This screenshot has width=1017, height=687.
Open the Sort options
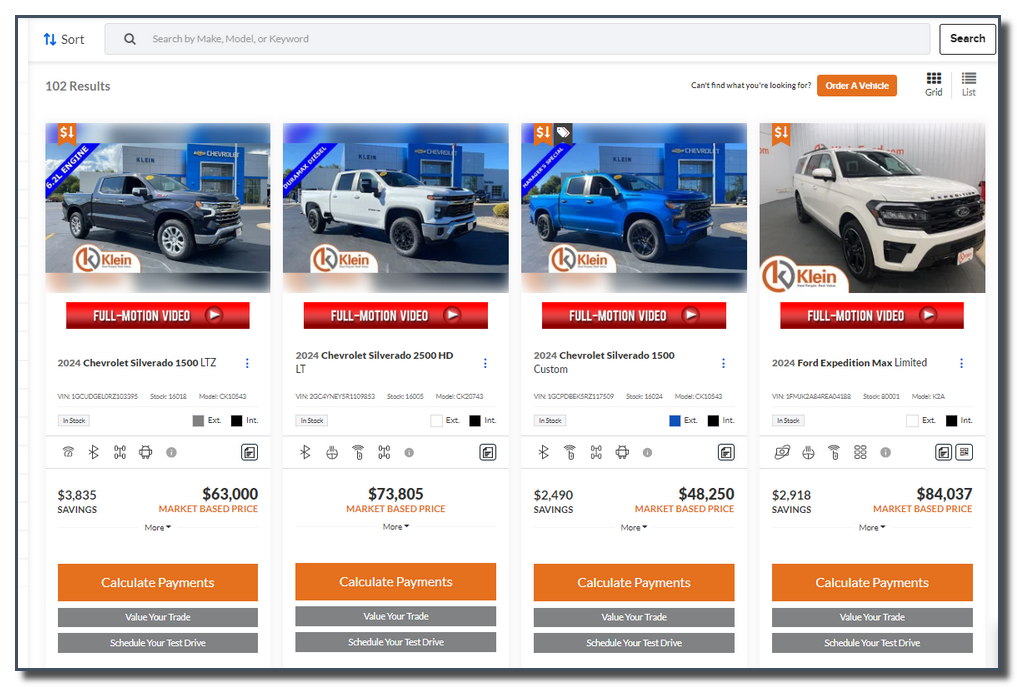tap(64, 39)
